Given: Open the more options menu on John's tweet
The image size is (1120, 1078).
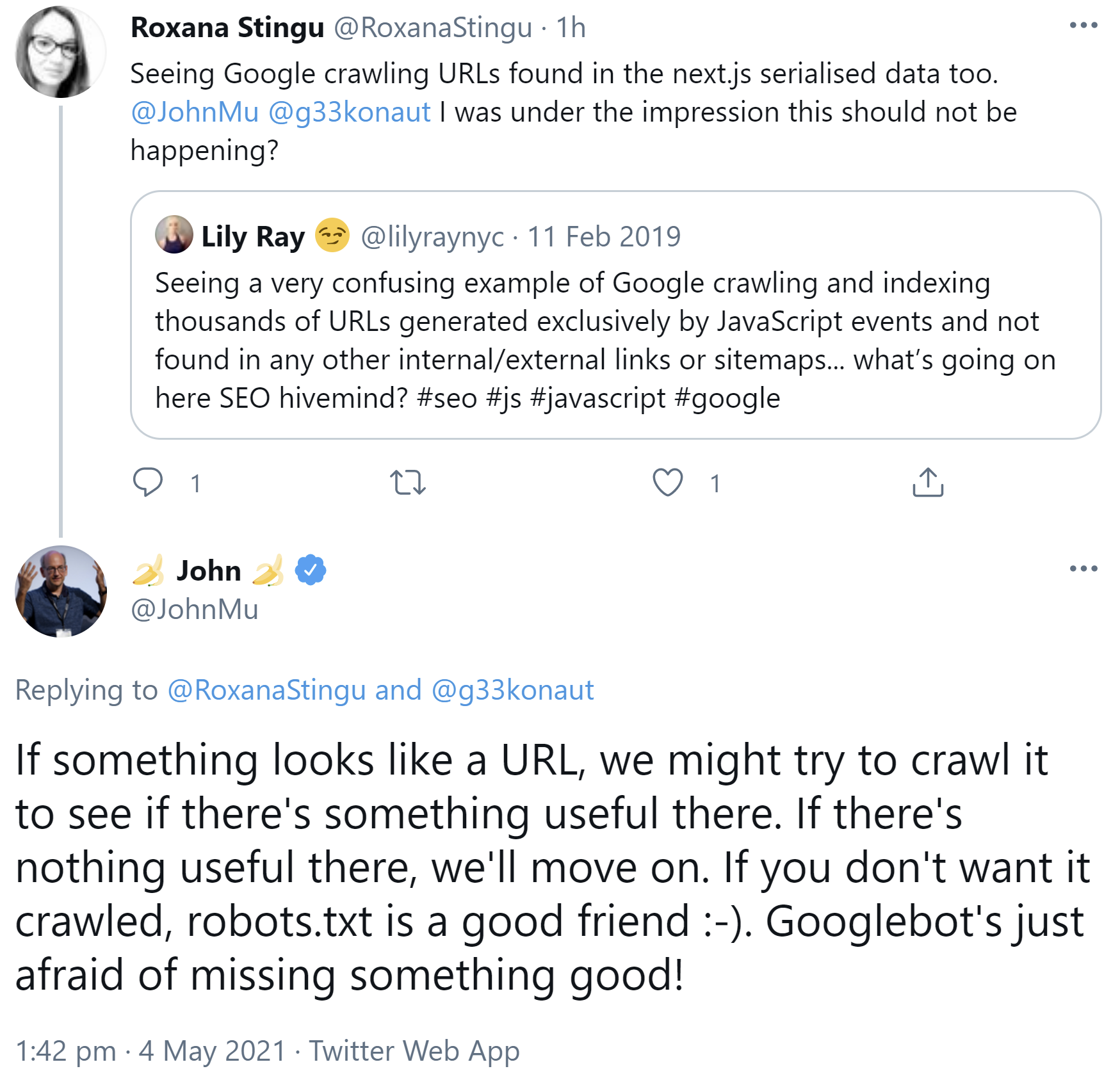Looking at the screenshot, I should click(x=1083, y=568).
